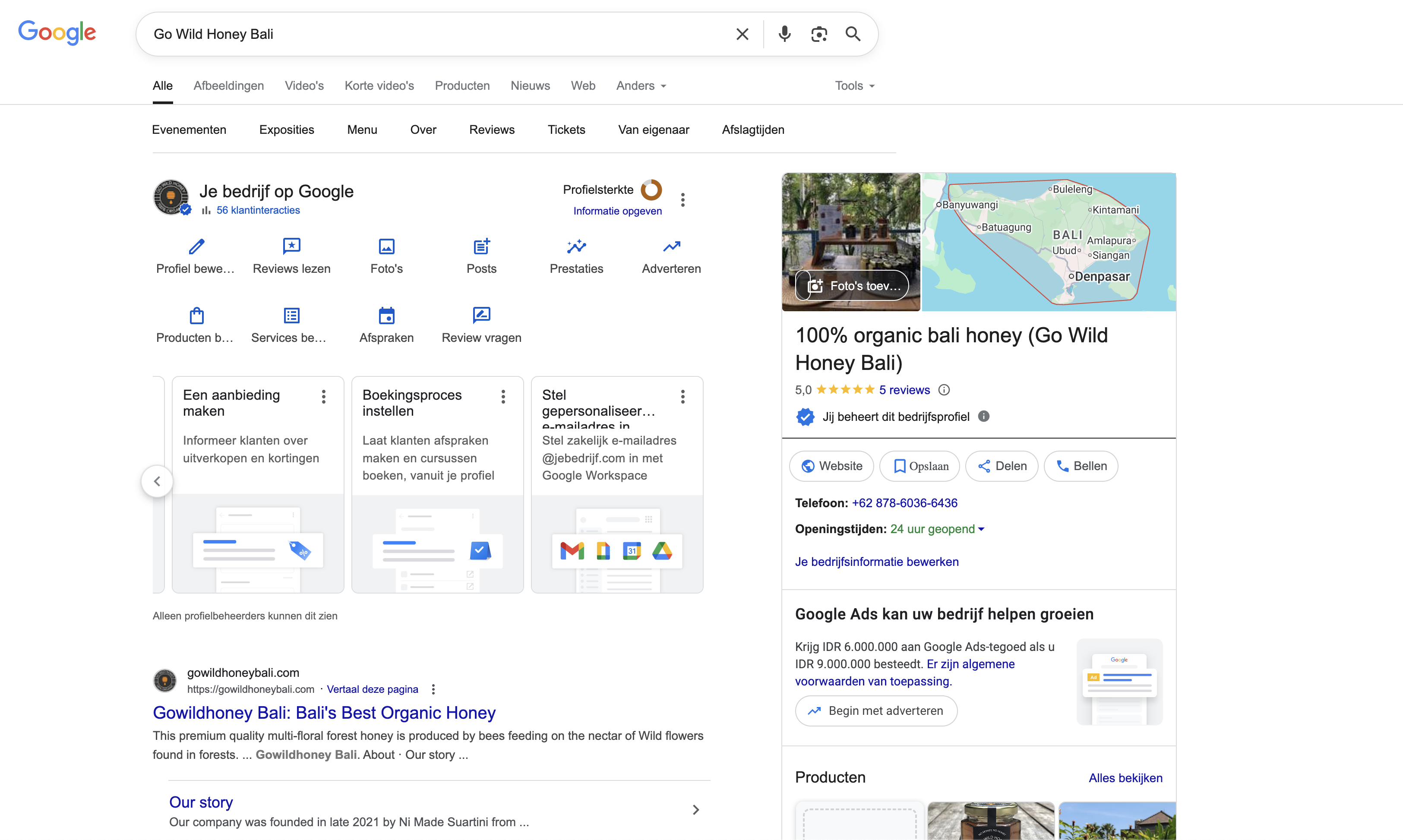Open the 5 reviews link
1403x840 pixels.
pos(904,390)
